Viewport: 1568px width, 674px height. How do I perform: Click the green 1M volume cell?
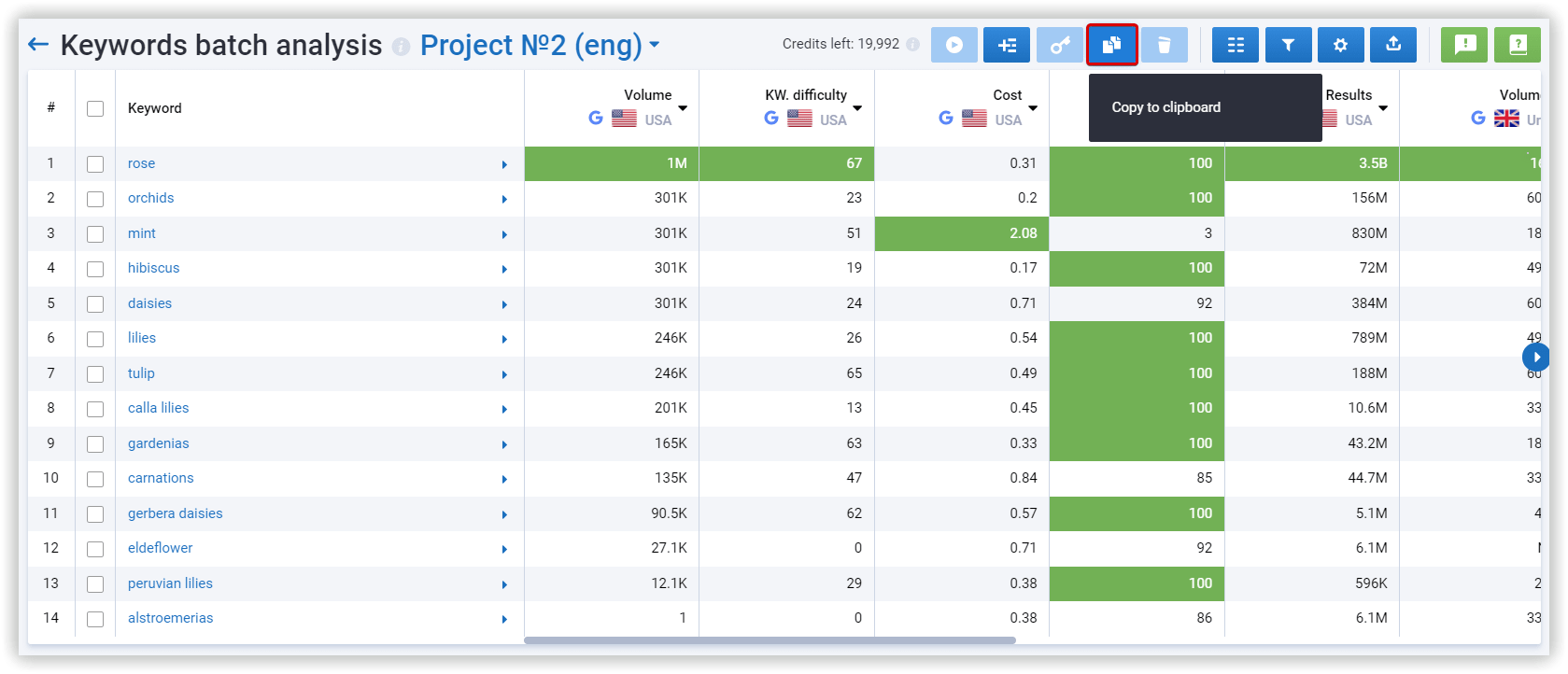click(x=612, y=163)
